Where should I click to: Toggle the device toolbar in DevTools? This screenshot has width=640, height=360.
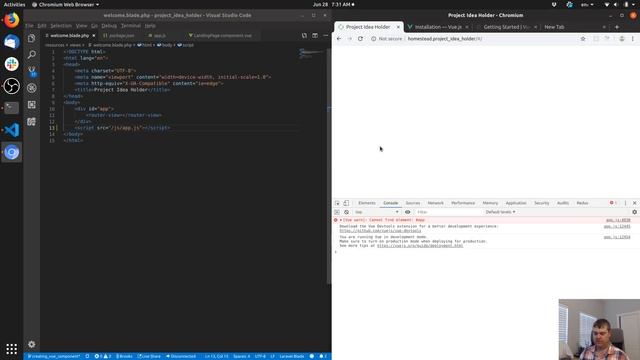(x=346, y=203)
